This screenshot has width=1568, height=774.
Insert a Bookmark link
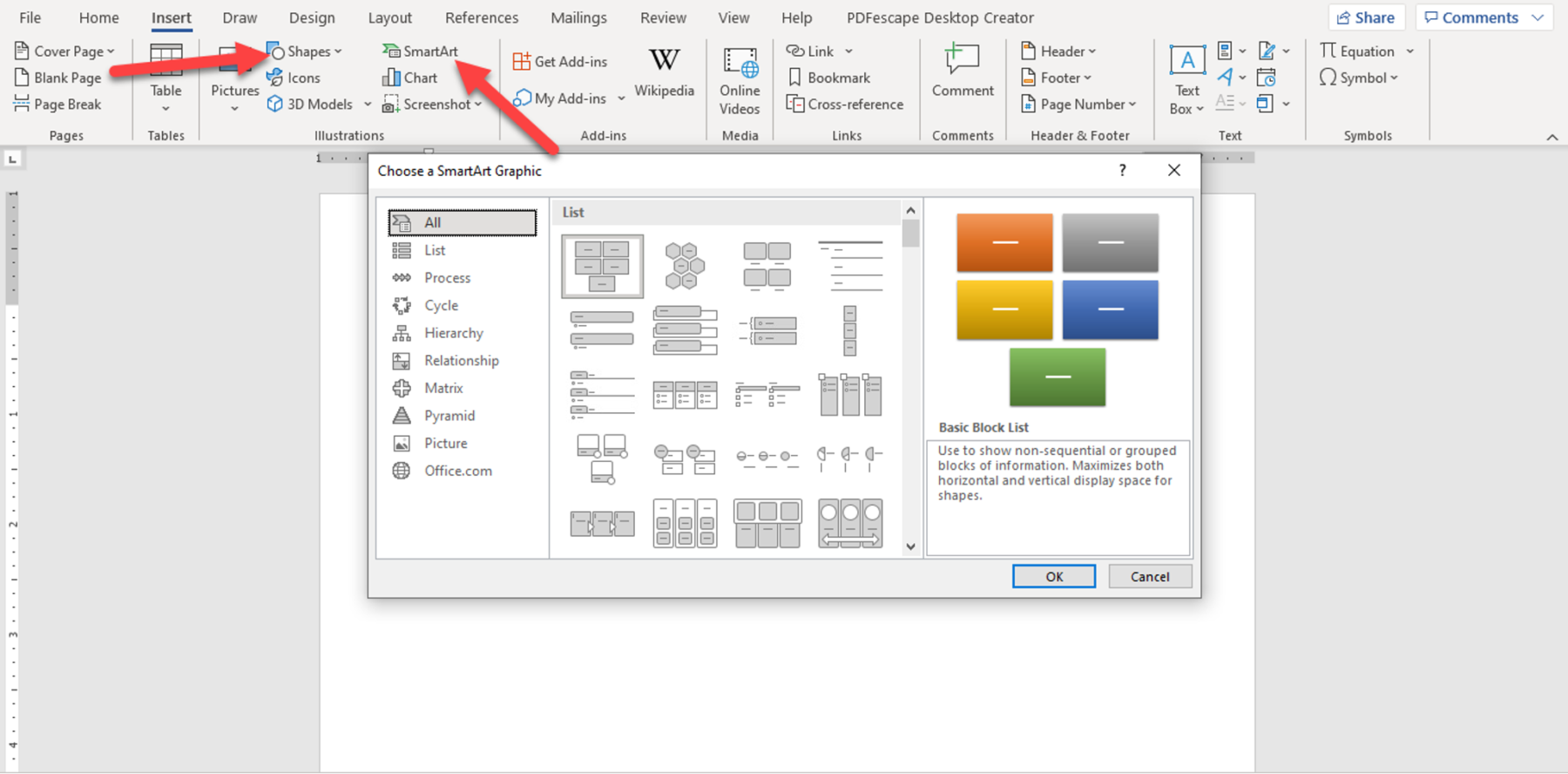(x=828, y=78)
